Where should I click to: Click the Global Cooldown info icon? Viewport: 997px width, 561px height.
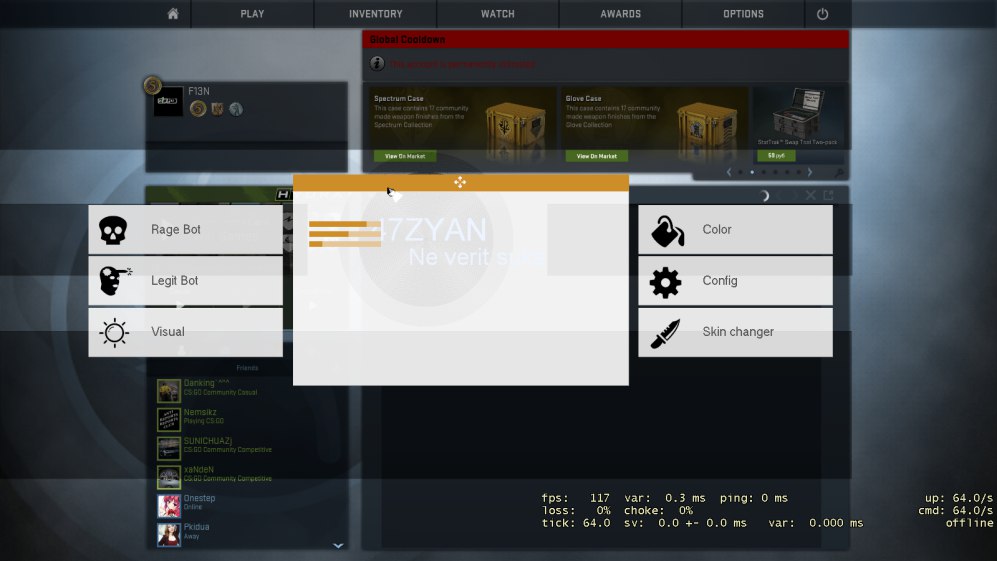377,64
